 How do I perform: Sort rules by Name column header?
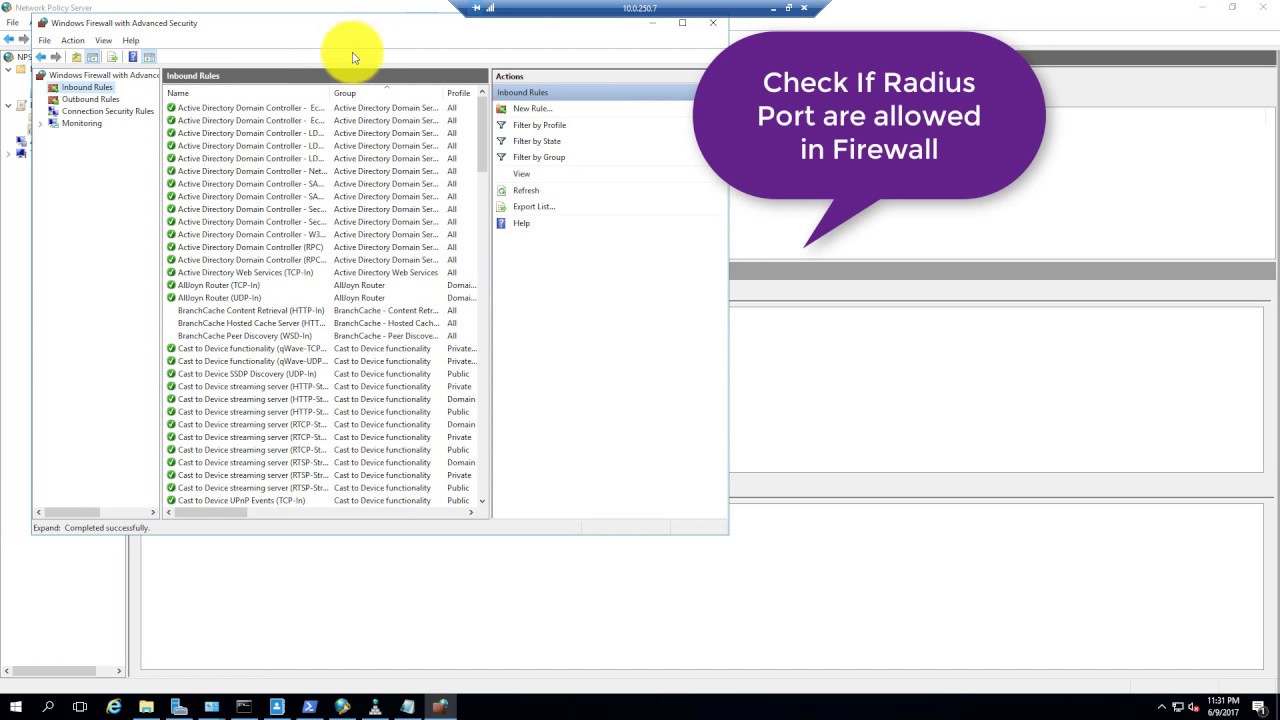coord(247,93)
